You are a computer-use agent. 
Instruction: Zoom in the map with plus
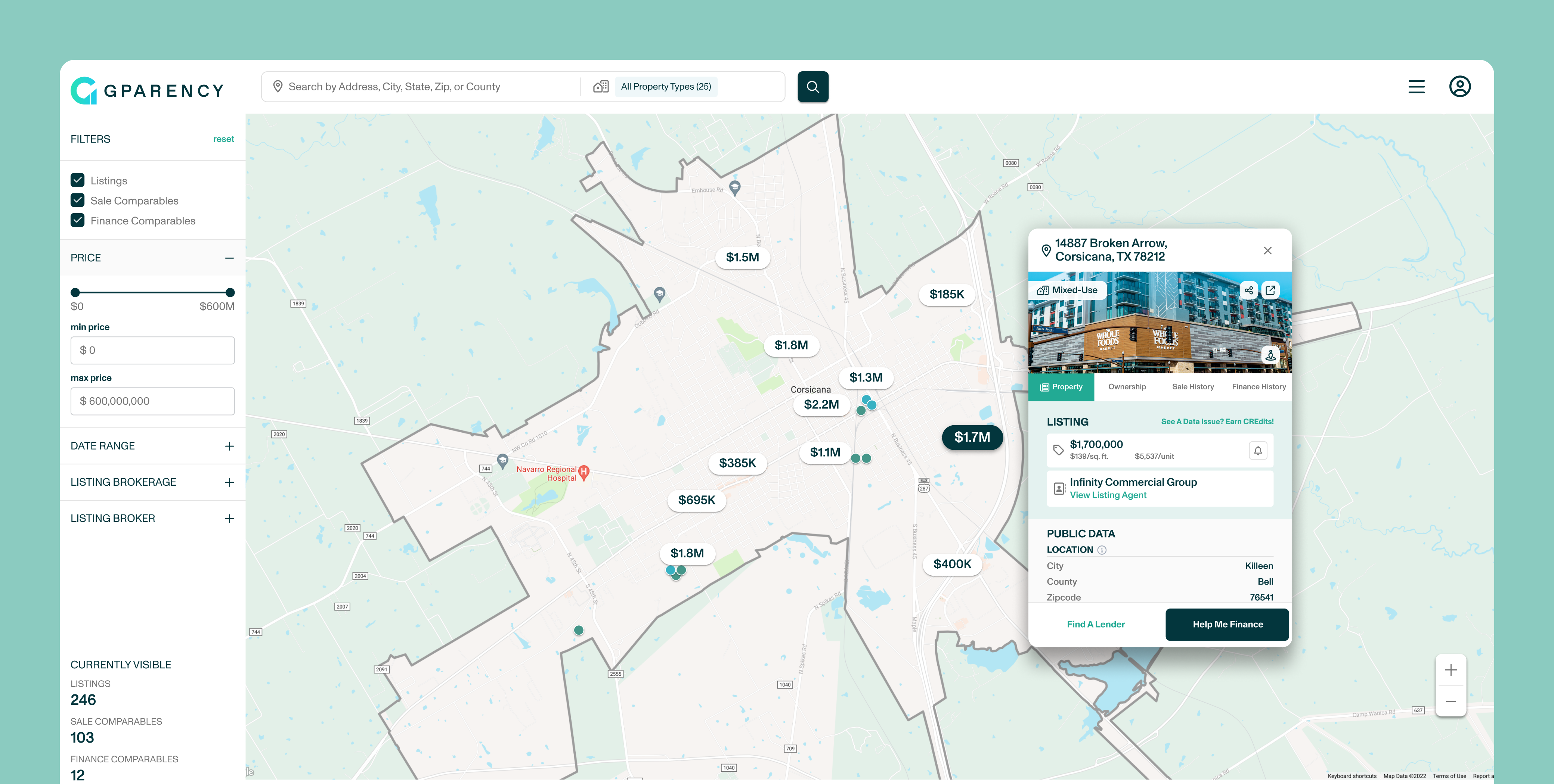click(x=1451, y=670)
